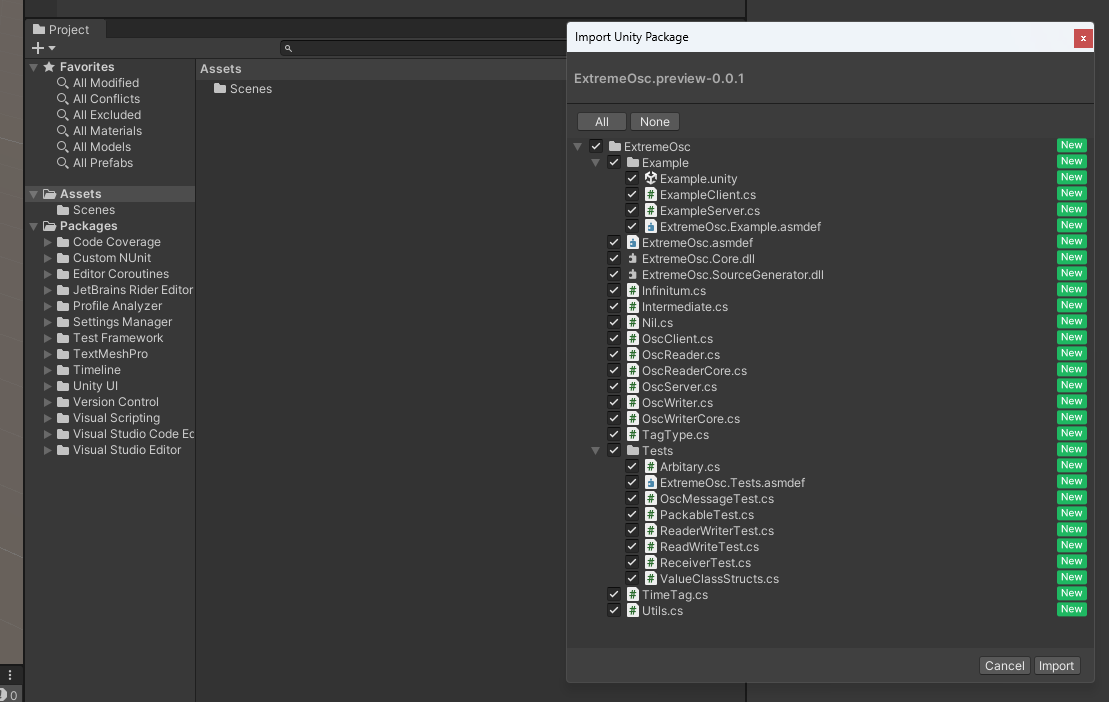This screenshot has width=1109, height=702.
Task: Click the plus add-asset icon in Project panel
Action: [38, 48]
